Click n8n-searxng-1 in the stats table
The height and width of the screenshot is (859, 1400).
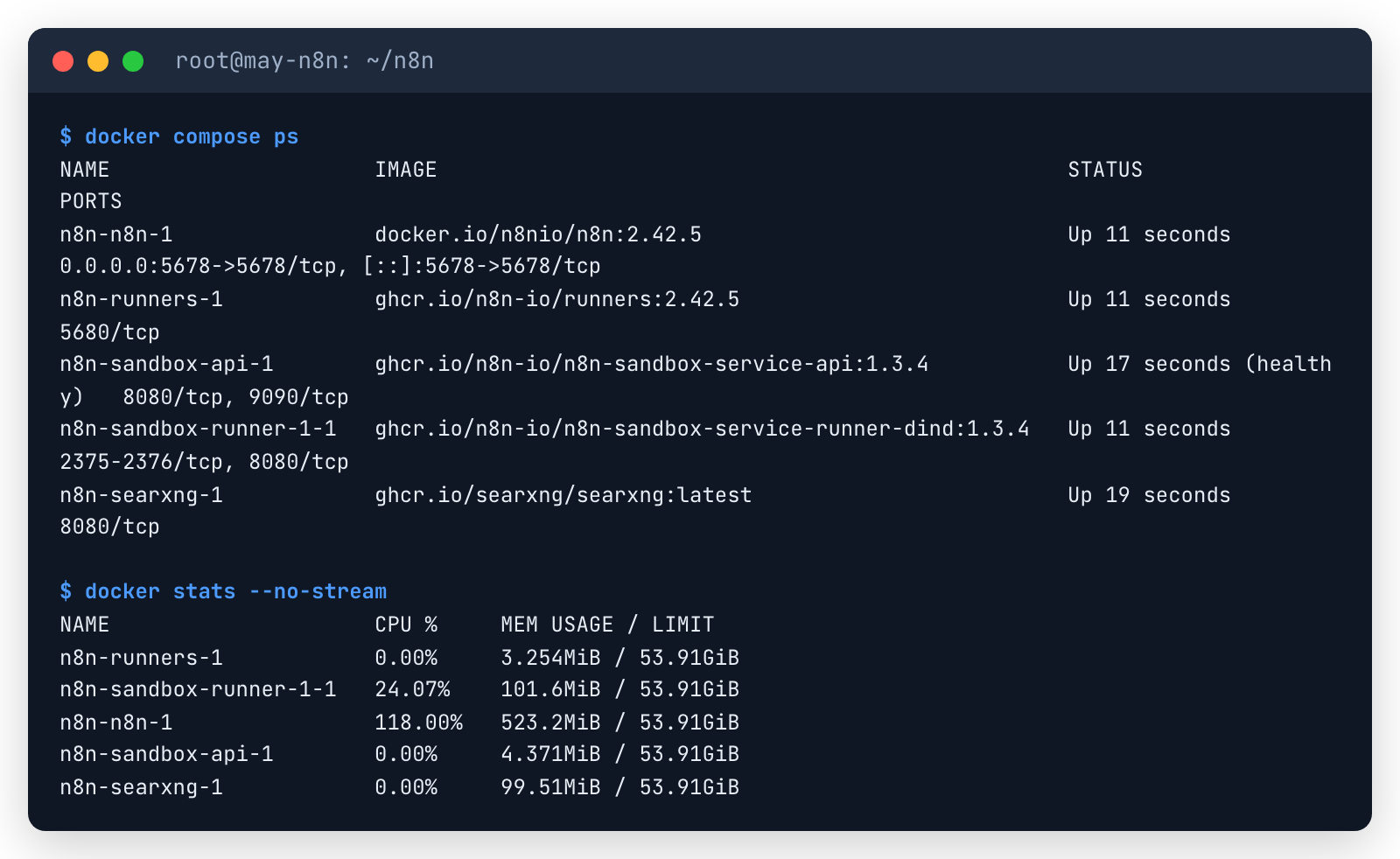[x=142, y=787]
